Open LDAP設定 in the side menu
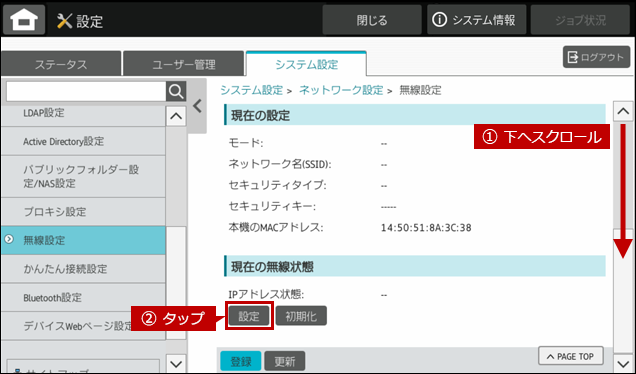The image size is (636, 374). (x=83, y=115)
